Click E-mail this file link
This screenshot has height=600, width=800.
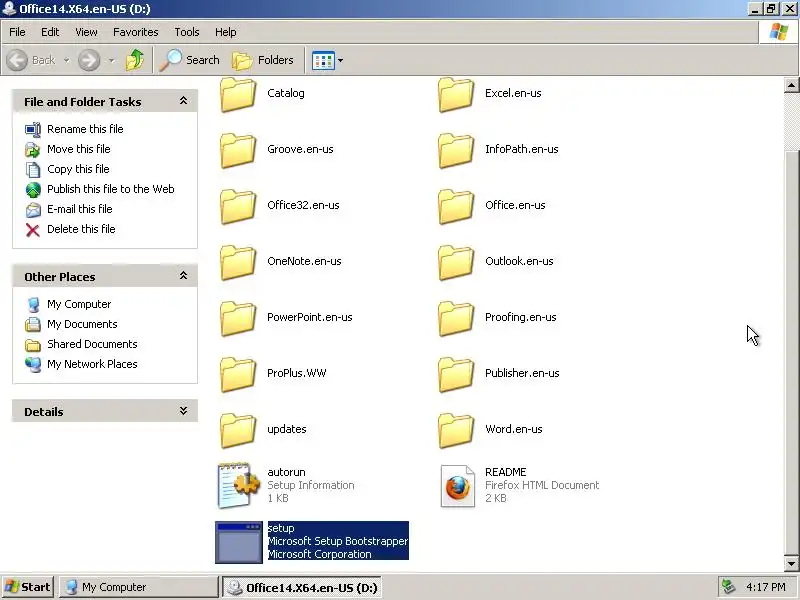tap(80, 209)
